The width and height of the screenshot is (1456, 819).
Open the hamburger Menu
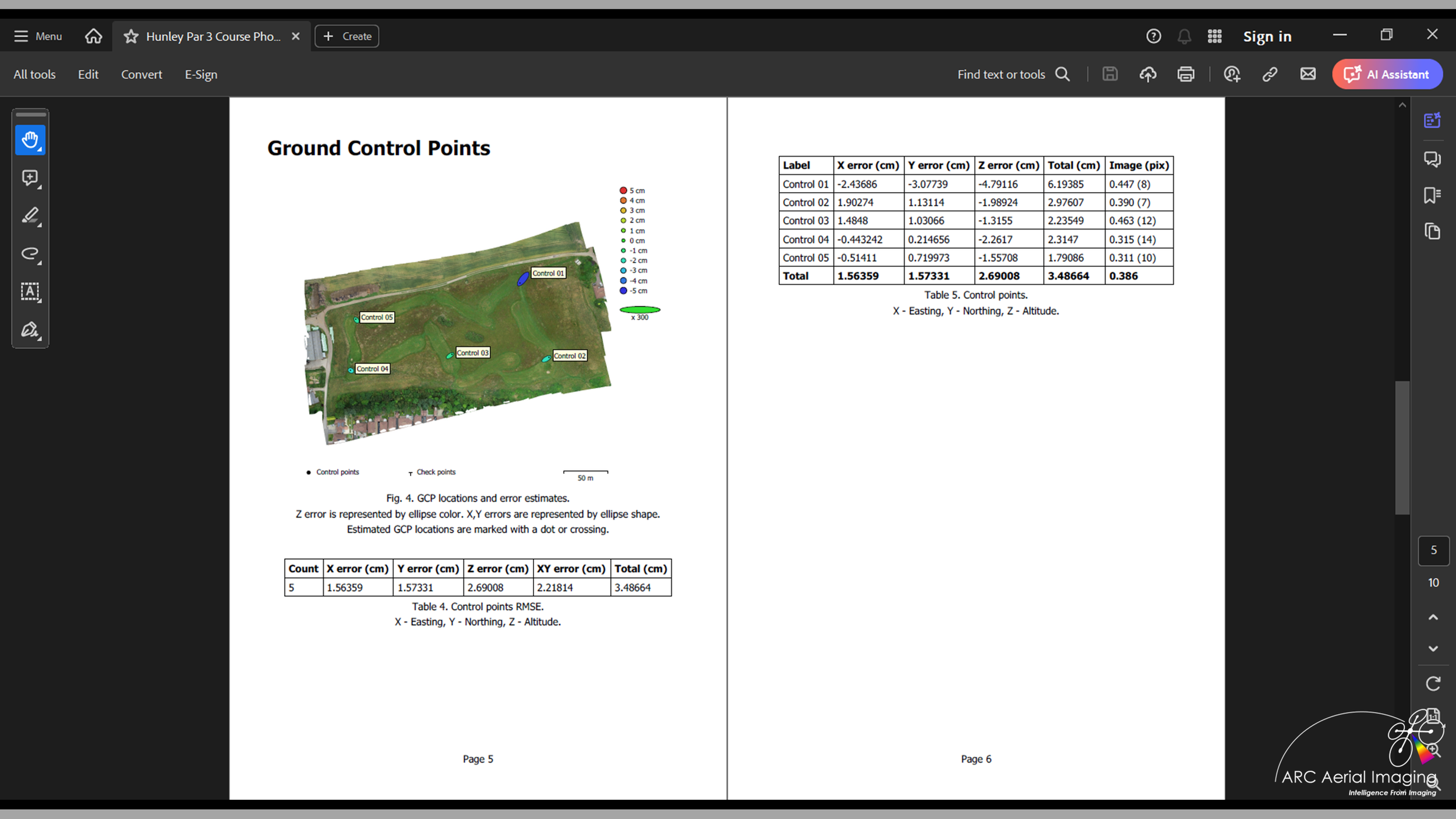[x=38, y=36]
